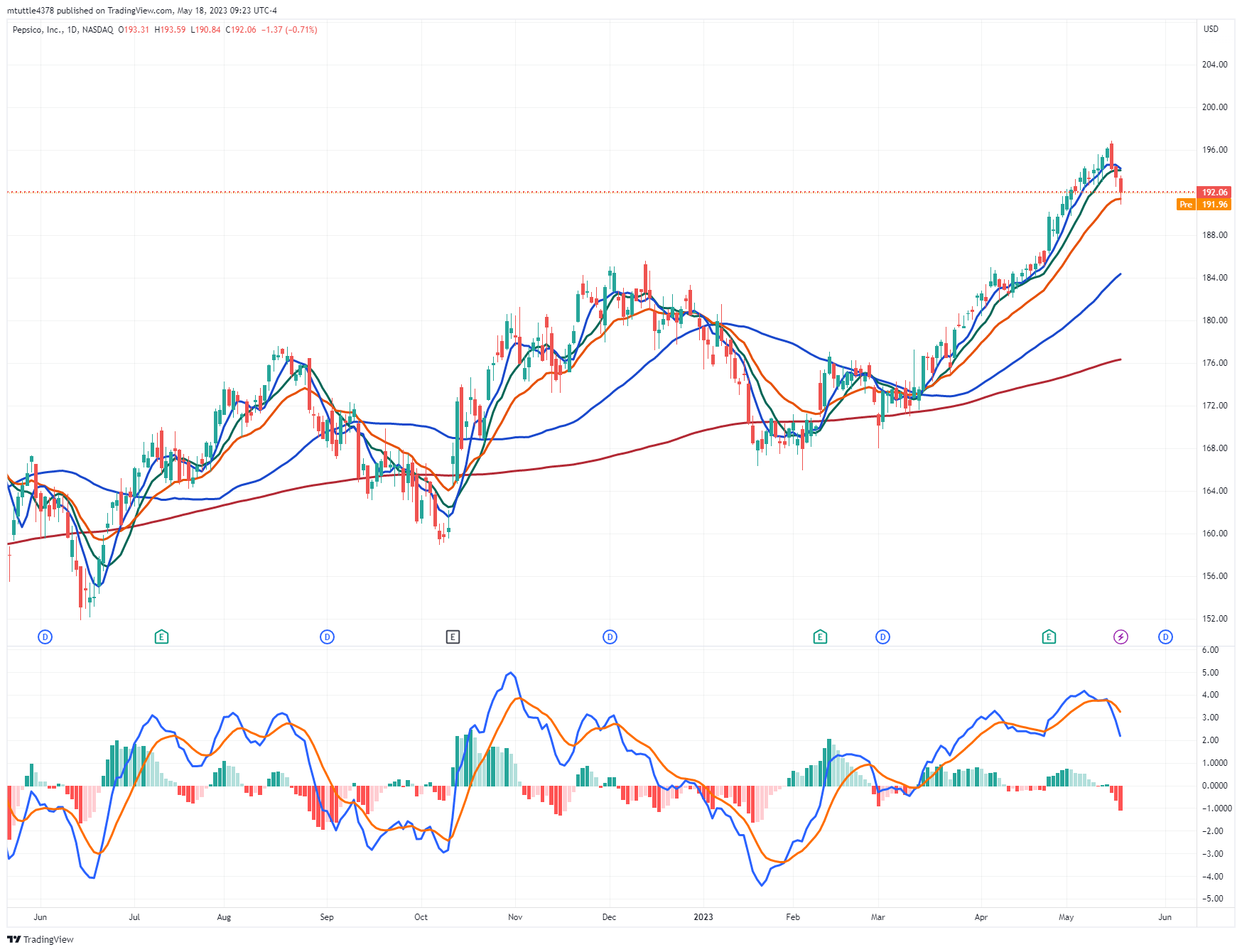Viewport: 1242px width, 952px height.
Task: Click the Jul label on time axis
Action: (x=134, y=917)
